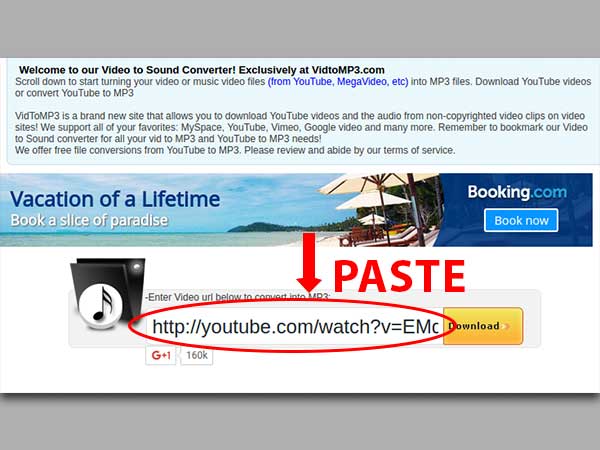
Task: Open the Booking.com logo
Action: point(516,191)
